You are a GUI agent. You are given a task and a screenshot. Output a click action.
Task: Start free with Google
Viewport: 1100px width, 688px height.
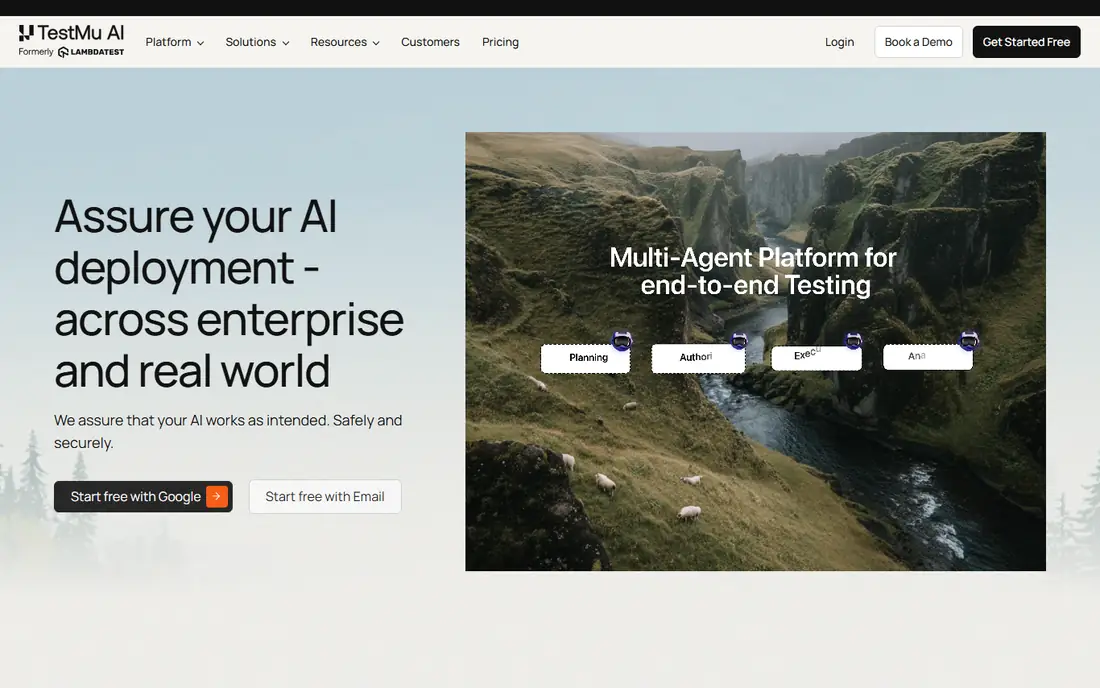point(143,497)
